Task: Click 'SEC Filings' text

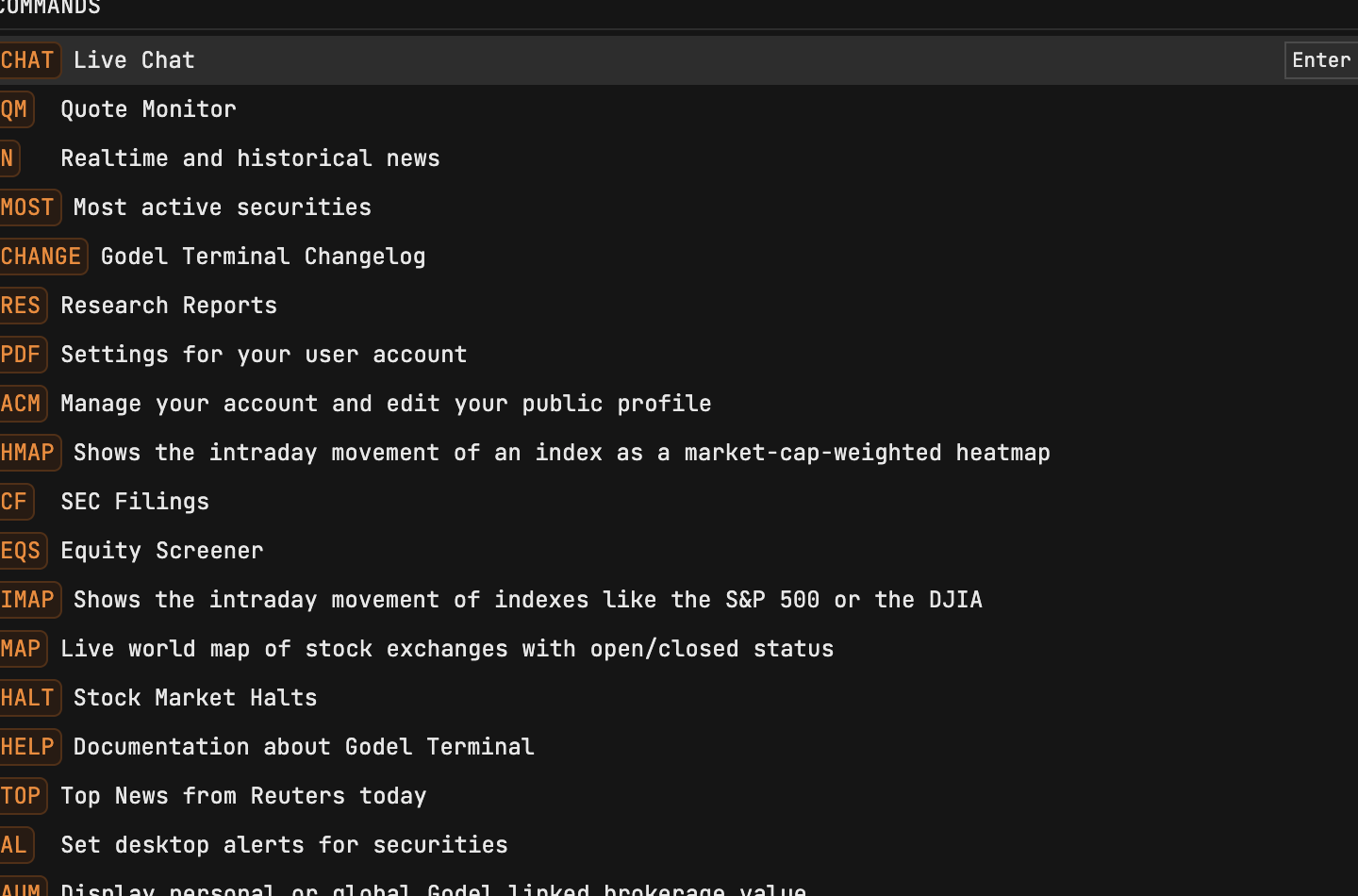Action: point(135,502)
